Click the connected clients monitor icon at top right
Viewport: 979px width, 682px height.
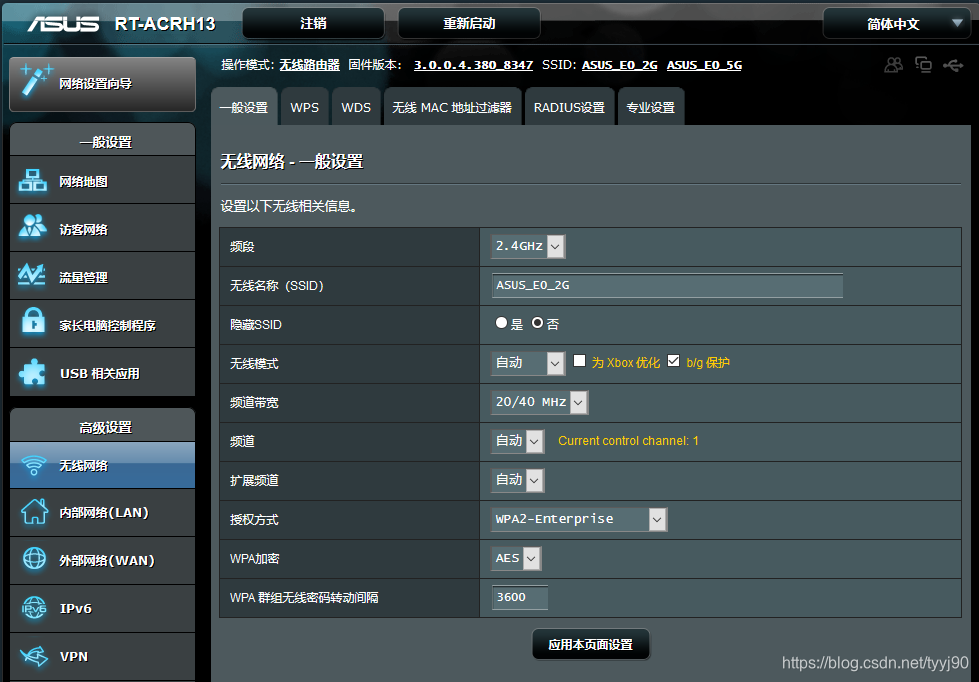923,64
